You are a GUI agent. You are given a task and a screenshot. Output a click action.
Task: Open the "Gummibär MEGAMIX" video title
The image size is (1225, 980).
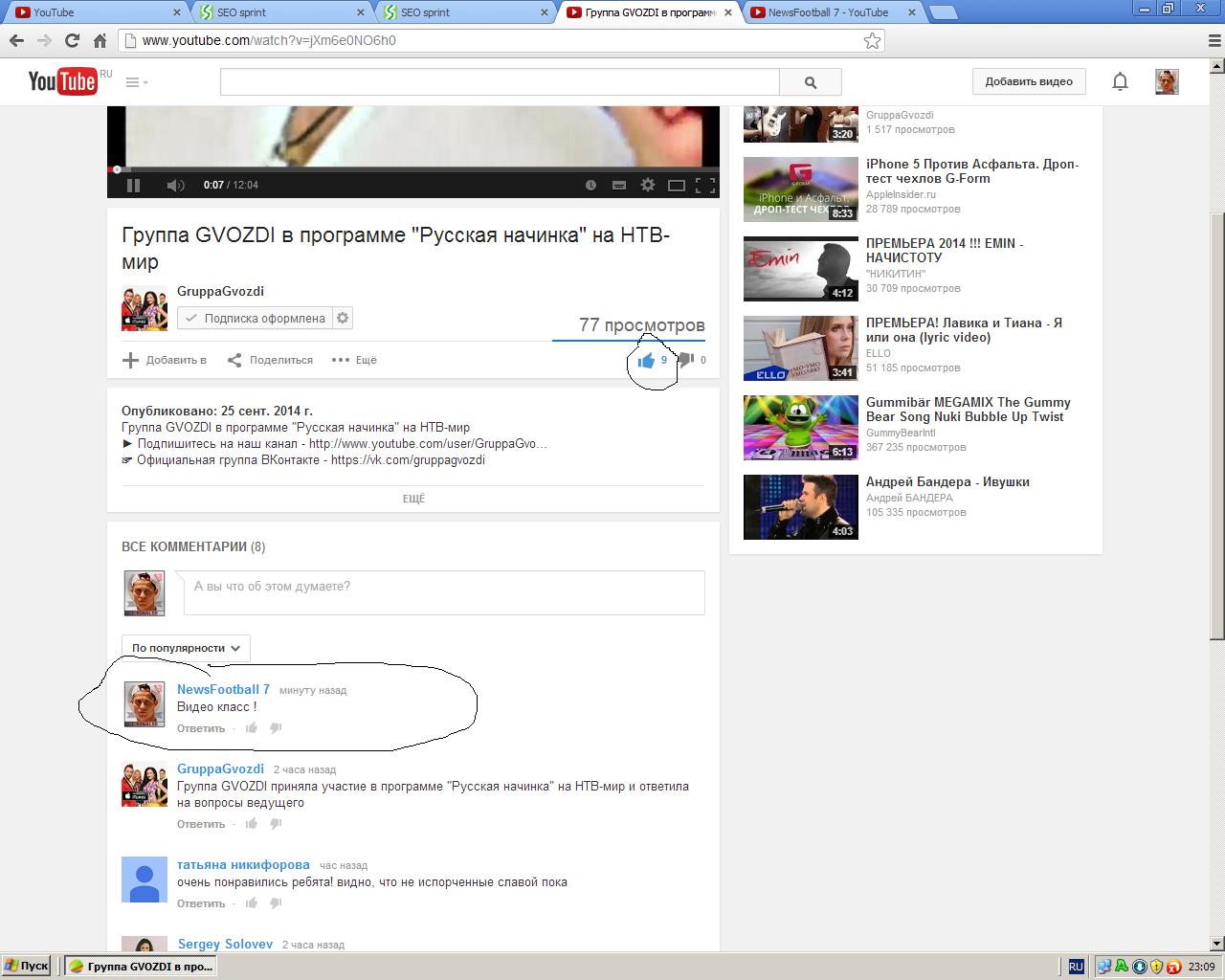coord(969,410)
